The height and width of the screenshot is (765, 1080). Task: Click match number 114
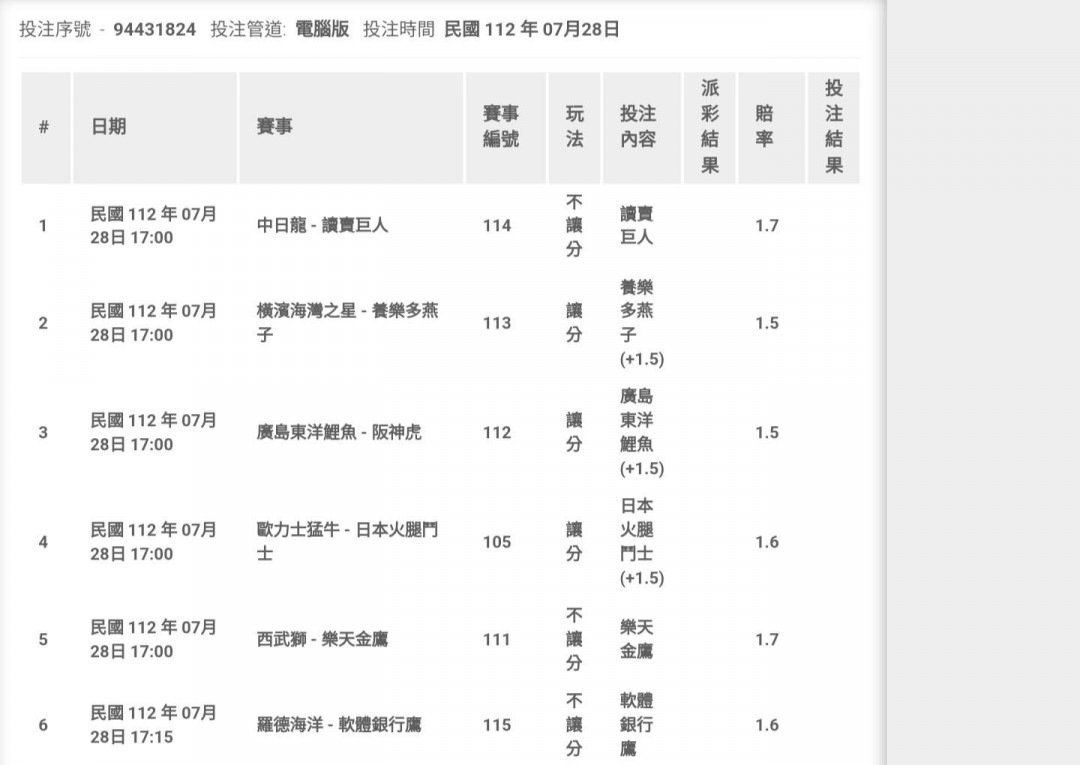497,226
